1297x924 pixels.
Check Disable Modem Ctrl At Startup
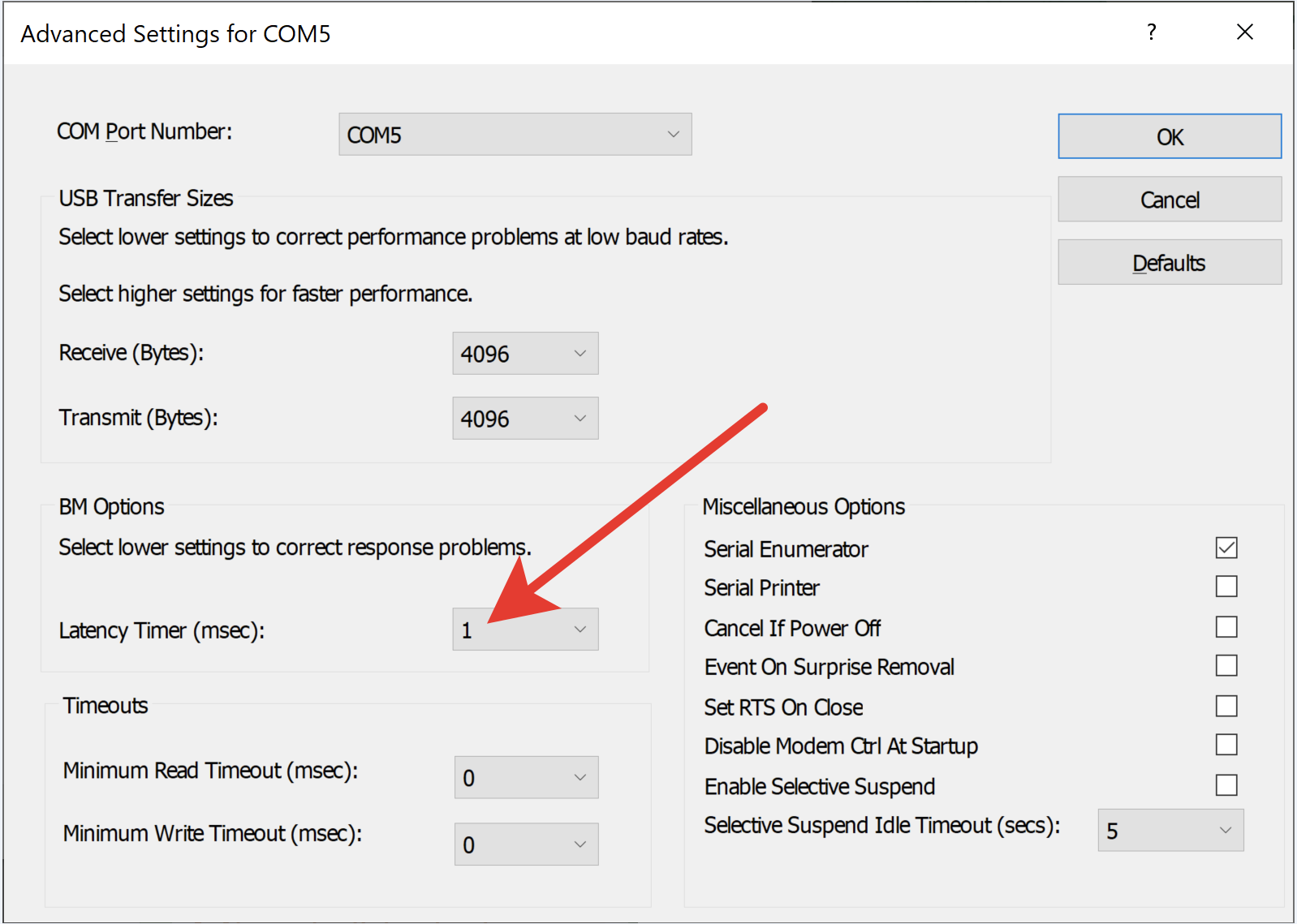click(1226, 745)
